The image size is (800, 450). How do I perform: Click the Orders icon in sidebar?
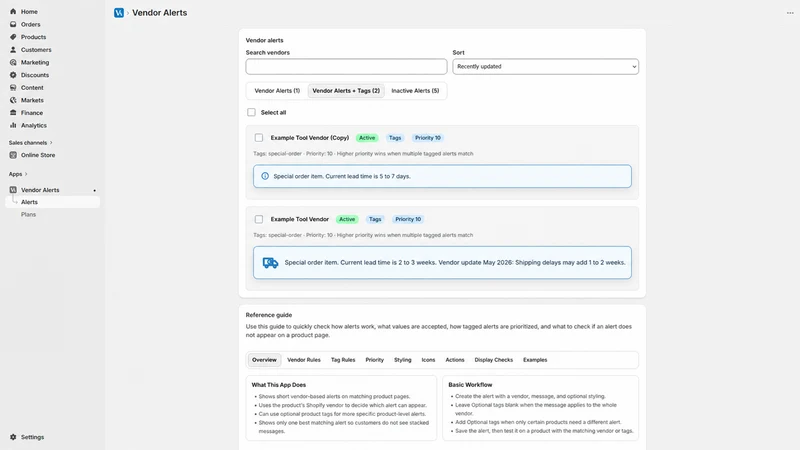[x=13, y=24]
